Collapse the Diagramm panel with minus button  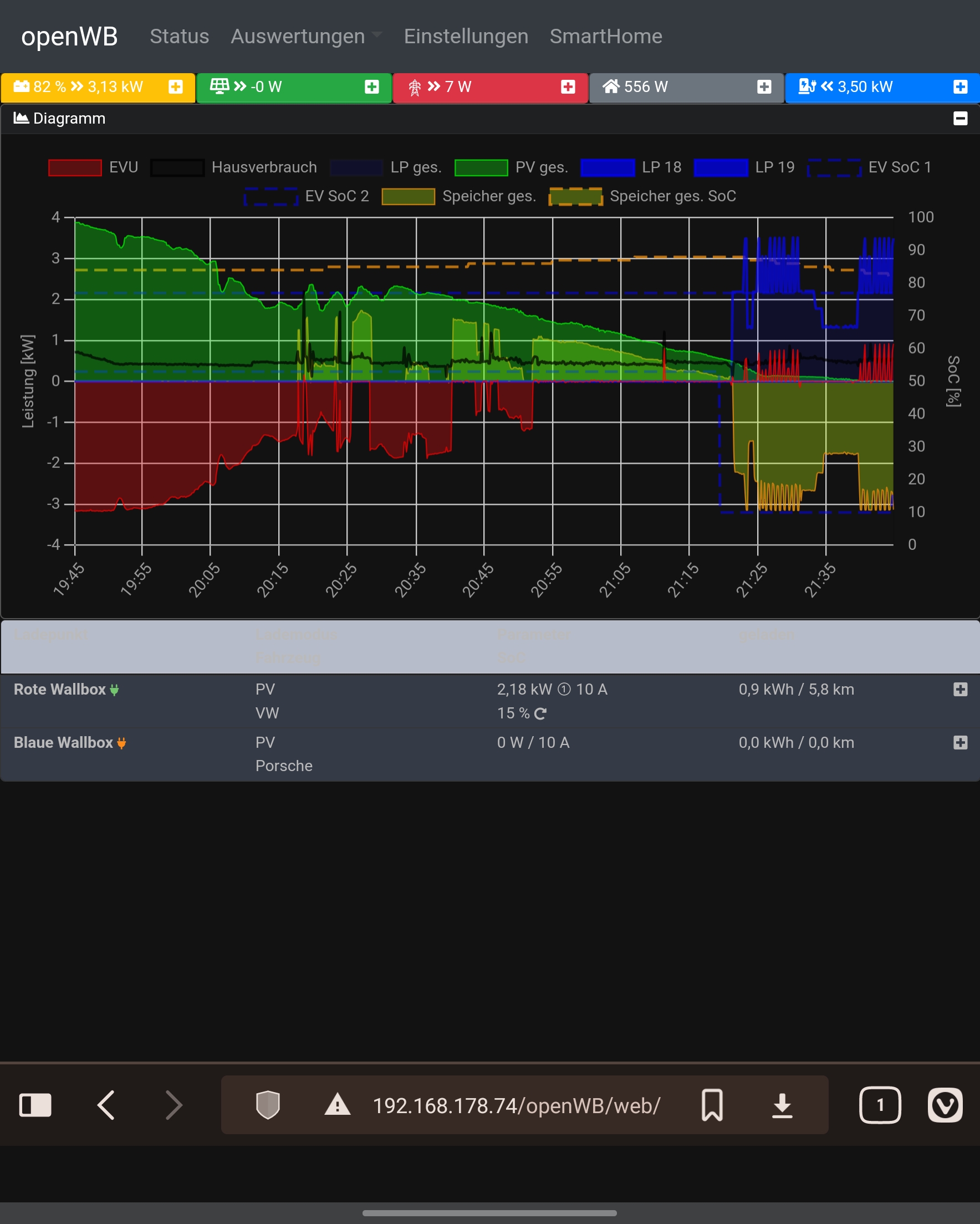click(960, 118)
